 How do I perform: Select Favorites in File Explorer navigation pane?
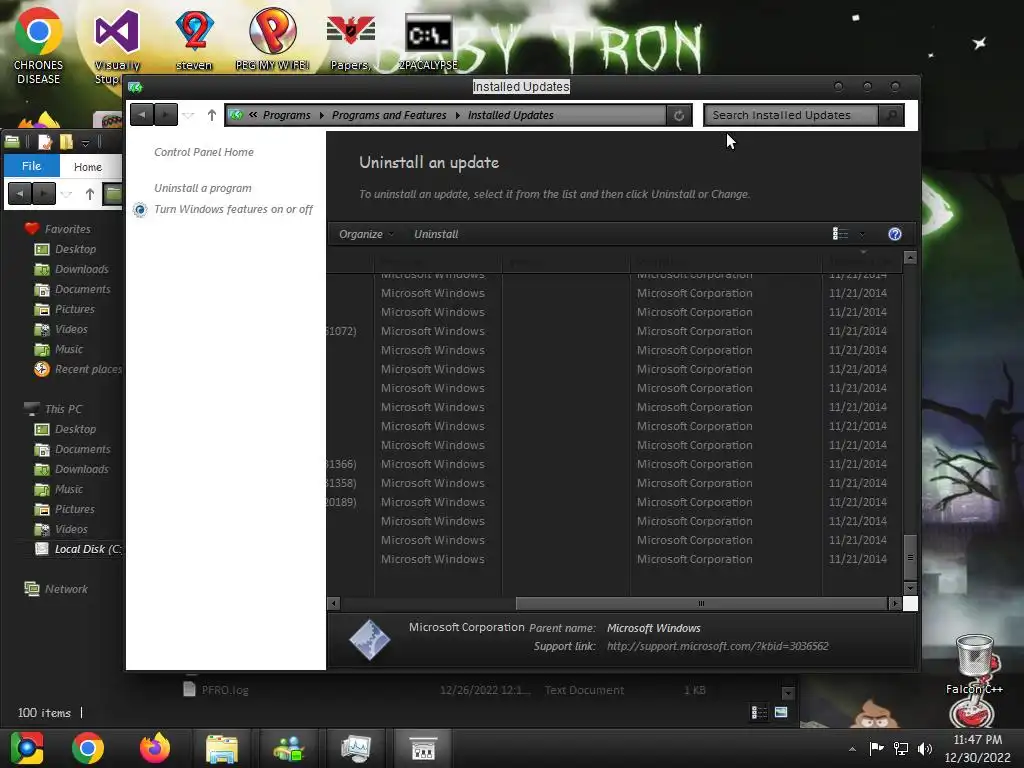67,229
